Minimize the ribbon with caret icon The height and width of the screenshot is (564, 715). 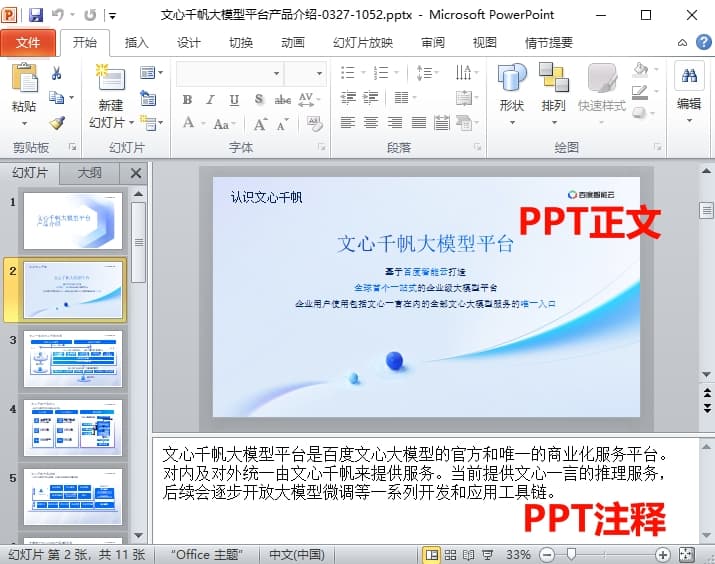[682, 43]
